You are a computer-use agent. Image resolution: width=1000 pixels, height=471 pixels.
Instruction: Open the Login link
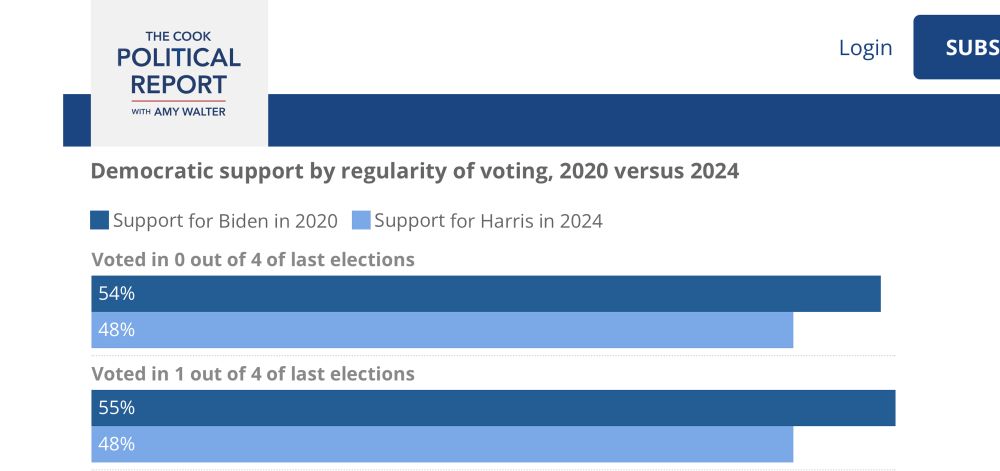865,48
